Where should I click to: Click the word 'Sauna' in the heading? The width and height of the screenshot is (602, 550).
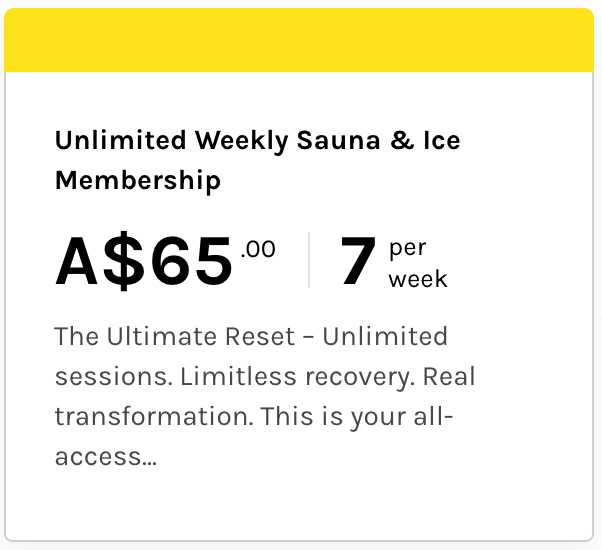point(338,140)
